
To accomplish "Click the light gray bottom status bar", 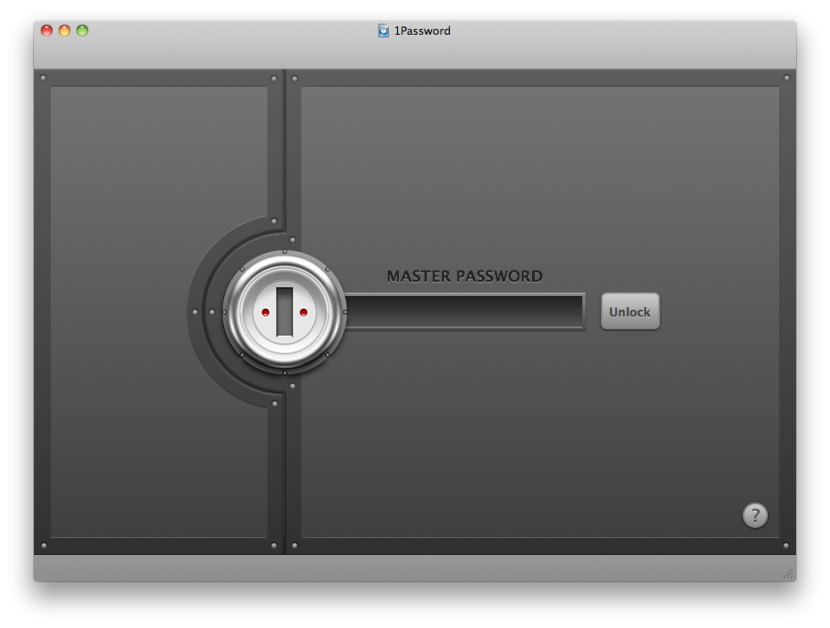I will pos(400,568).
